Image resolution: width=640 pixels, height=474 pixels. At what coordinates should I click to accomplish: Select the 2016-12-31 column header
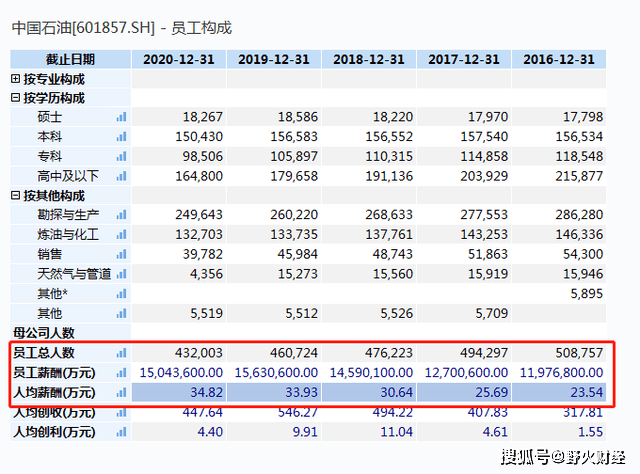tap(559, 59)
